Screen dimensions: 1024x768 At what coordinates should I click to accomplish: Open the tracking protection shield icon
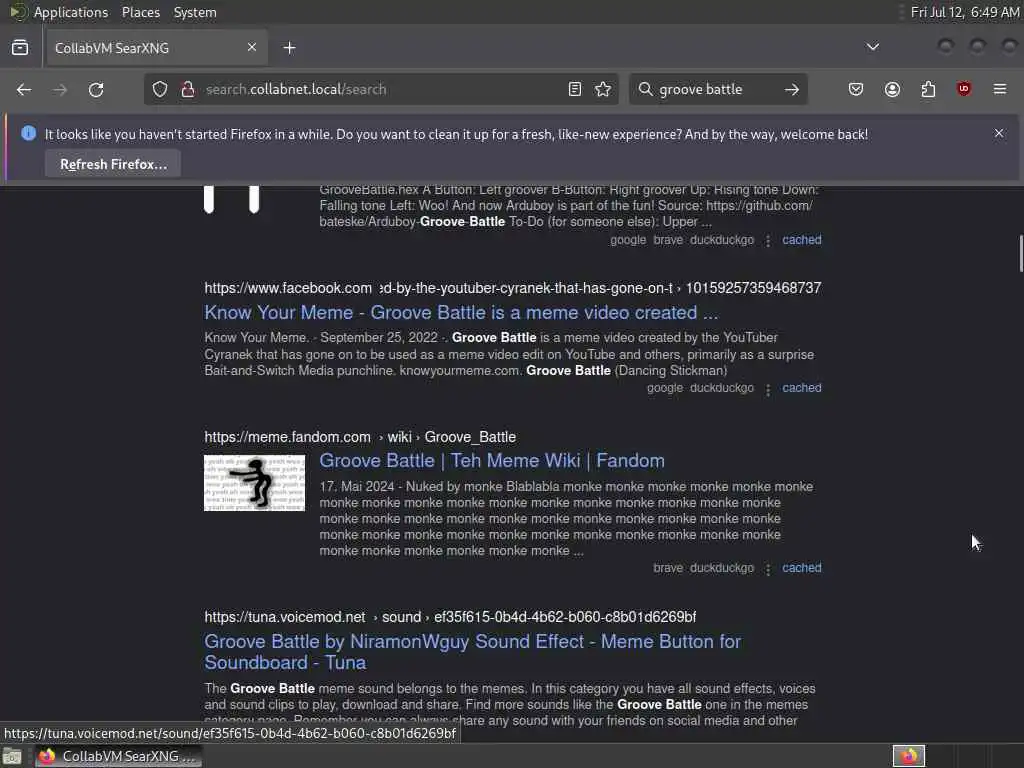click(160, 89)
